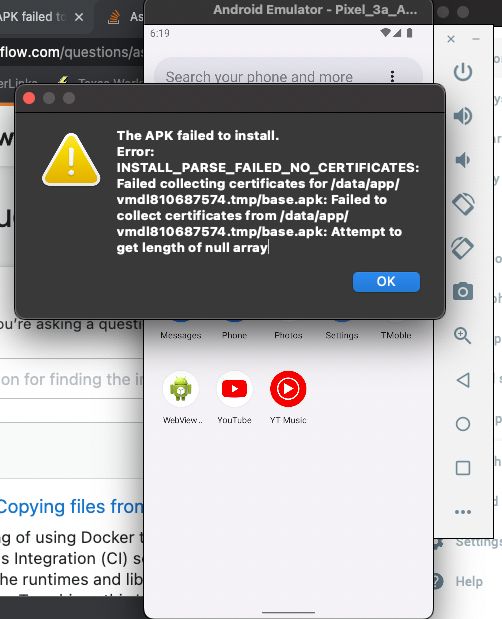Take an emulator screenshot with camera icon
Image resolution: width=502 pixels, height=619 pixels.
(x=463, y=292)
